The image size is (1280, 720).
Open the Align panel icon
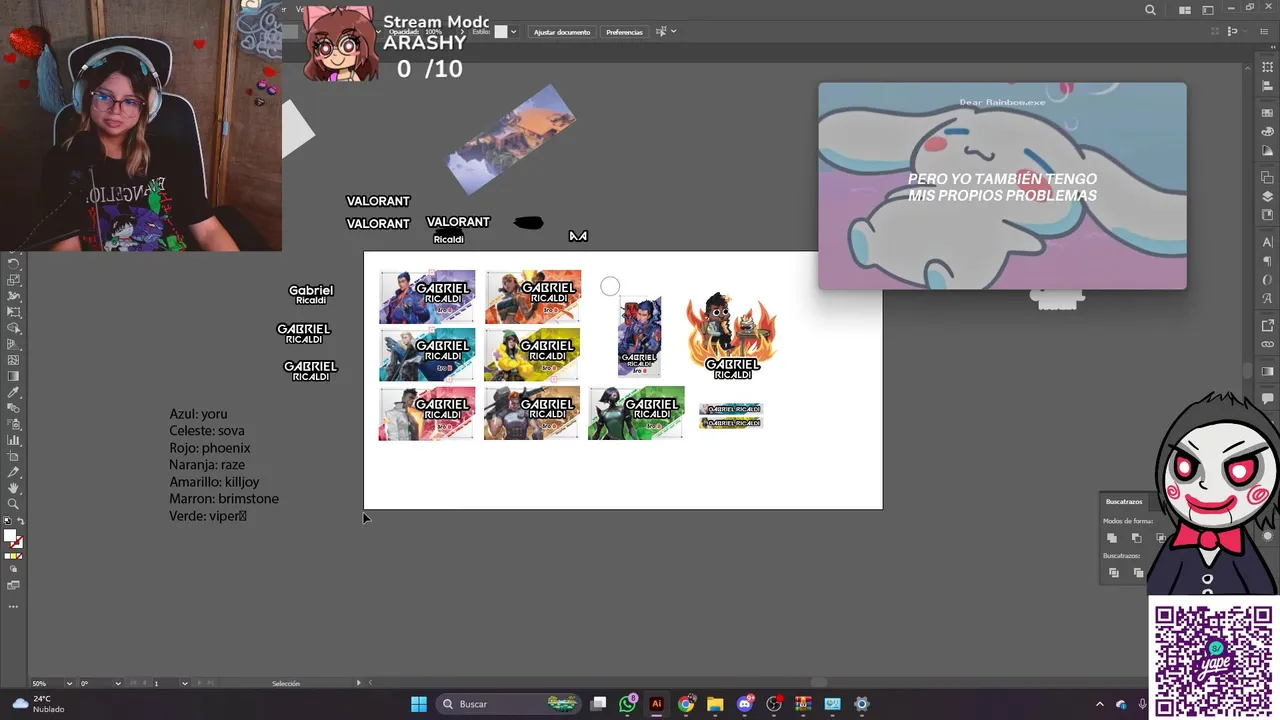click(x=1268, y=85)
